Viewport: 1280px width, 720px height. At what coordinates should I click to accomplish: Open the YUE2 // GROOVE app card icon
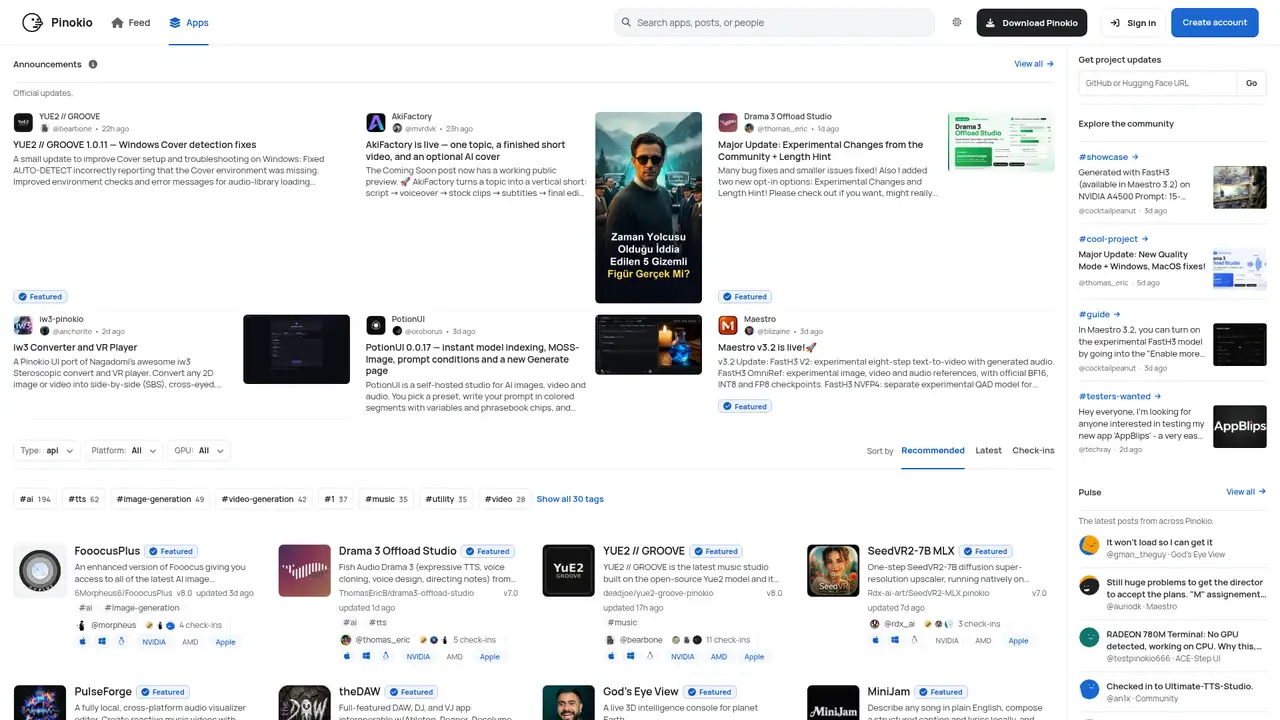pyautogui.click(x=568, y=570)
